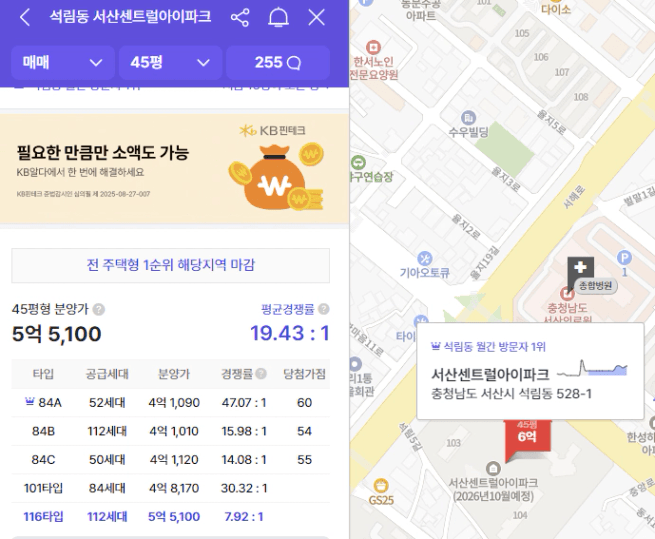Select the 101타입 row in table
This screenshot has width=655, height=539.
[x=170, y=488]
